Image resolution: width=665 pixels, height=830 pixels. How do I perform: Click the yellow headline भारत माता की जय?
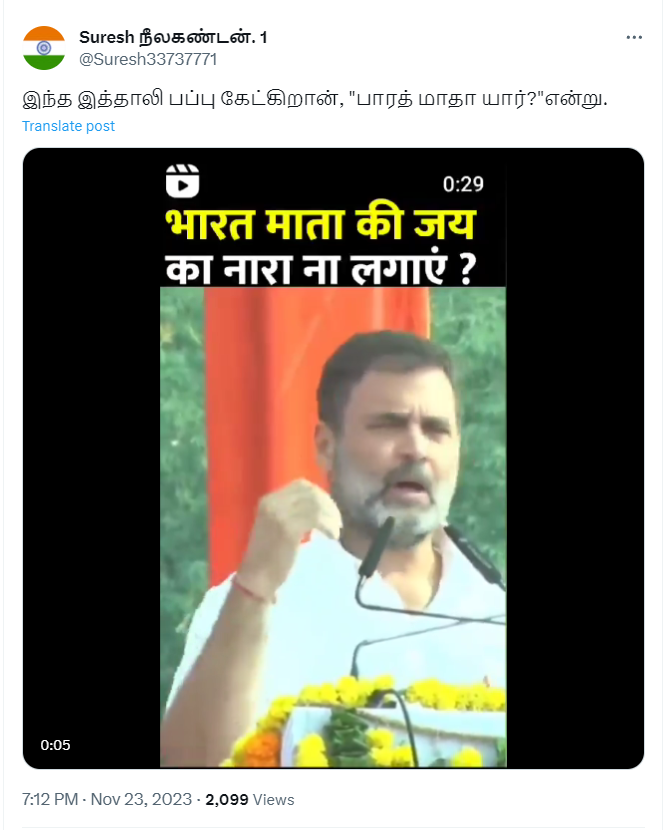click(x=321, y=224)
